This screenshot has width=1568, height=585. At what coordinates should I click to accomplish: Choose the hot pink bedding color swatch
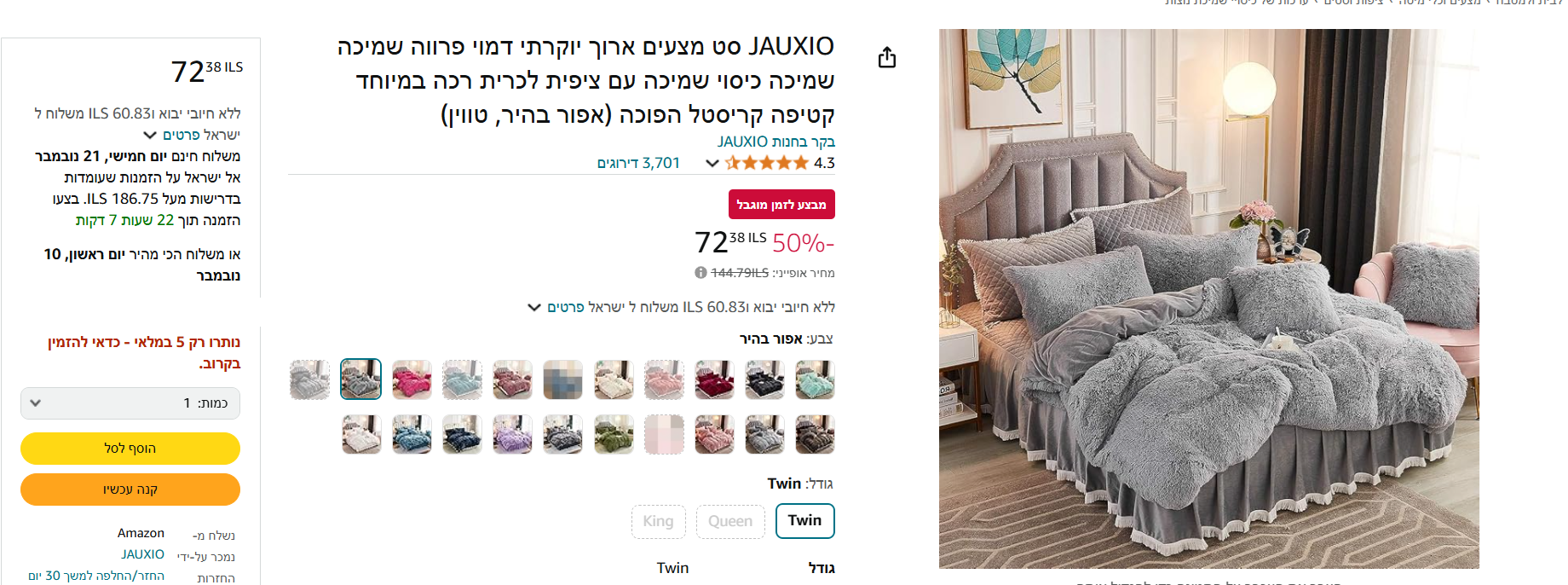click(412, 379)
